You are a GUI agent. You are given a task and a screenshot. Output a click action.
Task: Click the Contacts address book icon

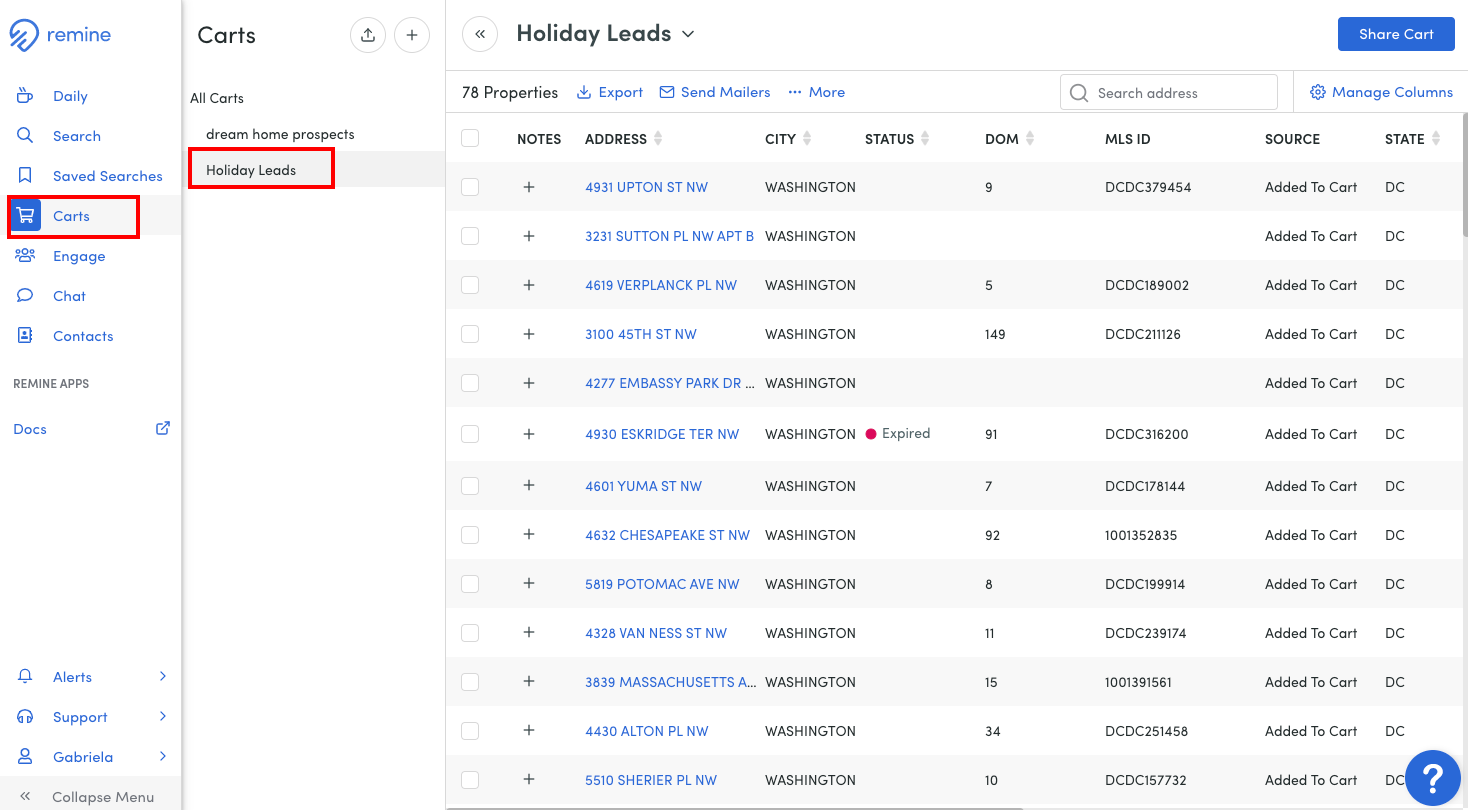pyautogui.click(x=26, y=336)
